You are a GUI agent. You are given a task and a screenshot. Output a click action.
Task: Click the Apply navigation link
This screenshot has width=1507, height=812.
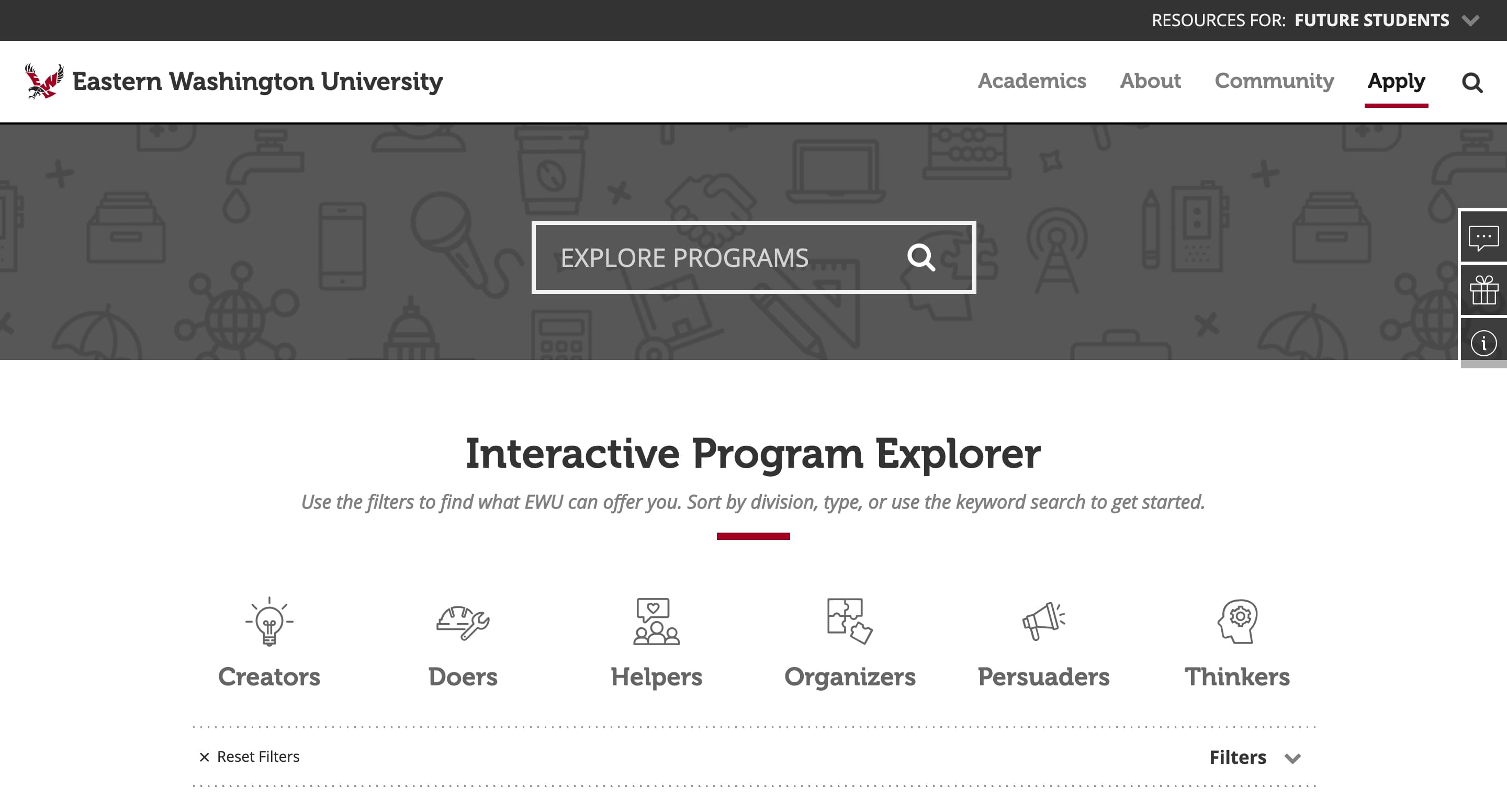point(1396,81)
